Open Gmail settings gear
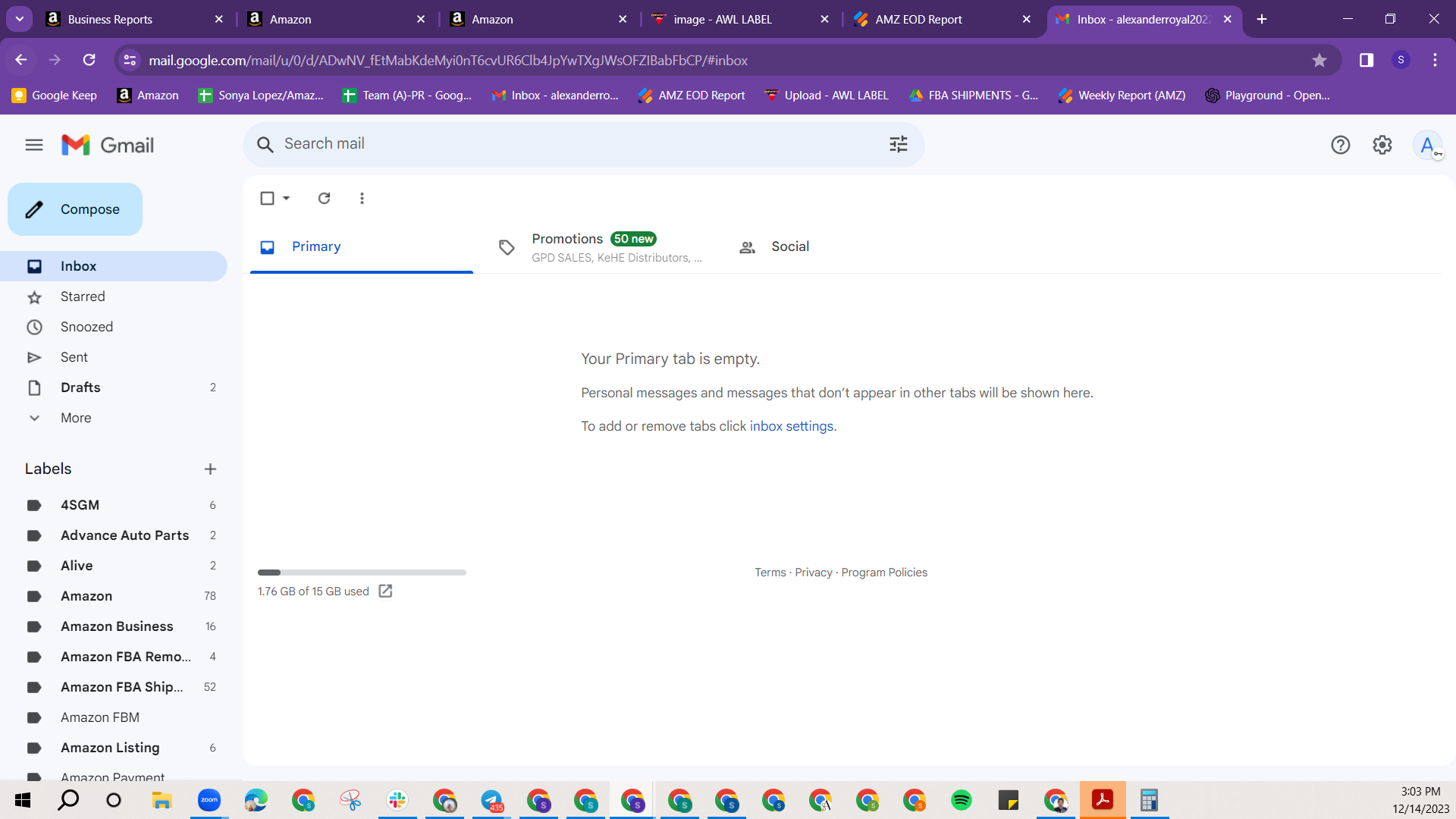The image size is (1456, 819). coord(1382,145)
